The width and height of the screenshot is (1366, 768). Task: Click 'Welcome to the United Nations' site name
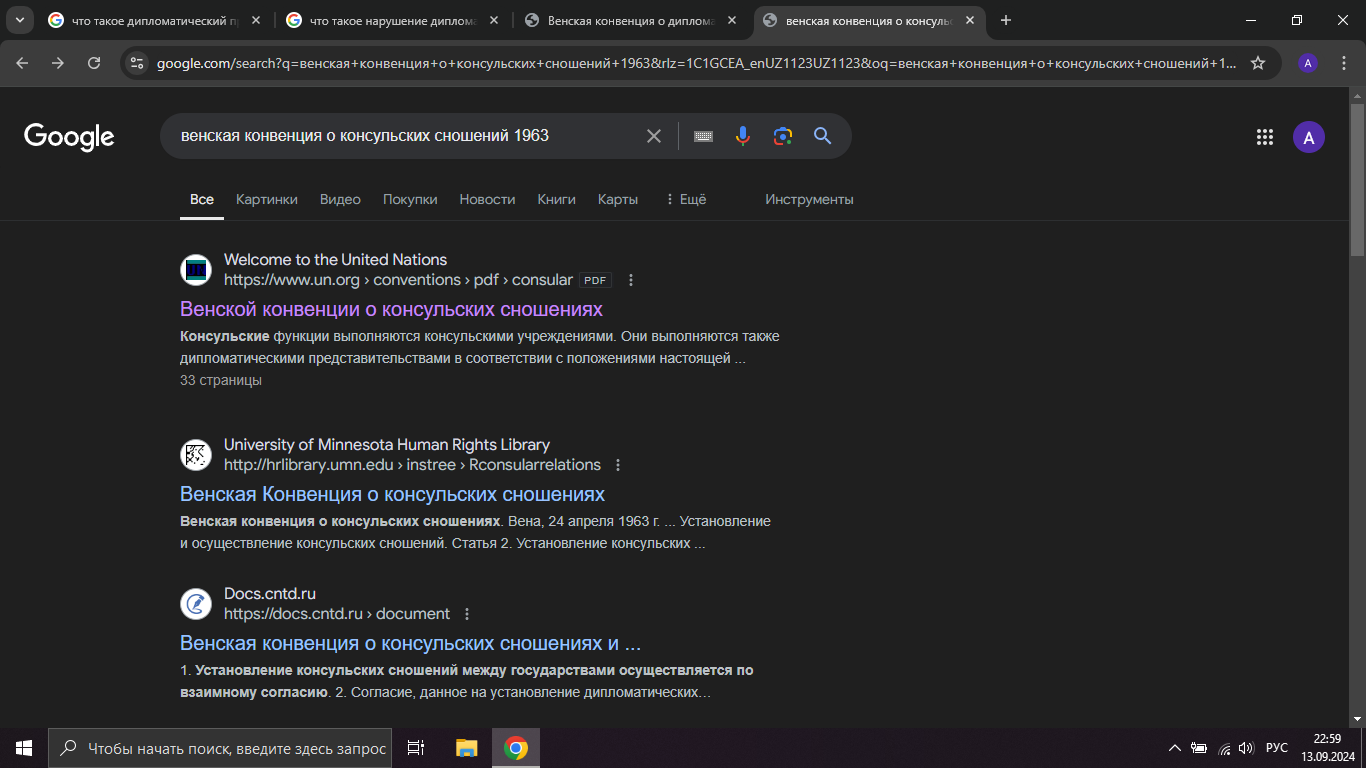click(335, 260)
